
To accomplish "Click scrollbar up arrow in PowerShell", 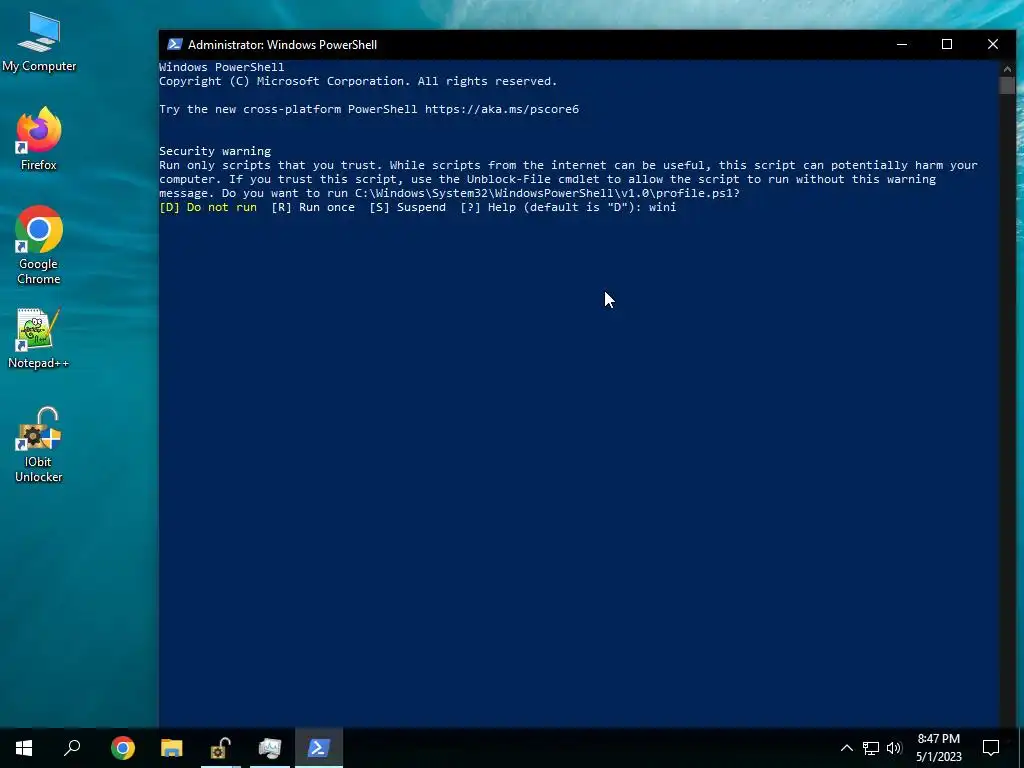I will click(1007, 68).
